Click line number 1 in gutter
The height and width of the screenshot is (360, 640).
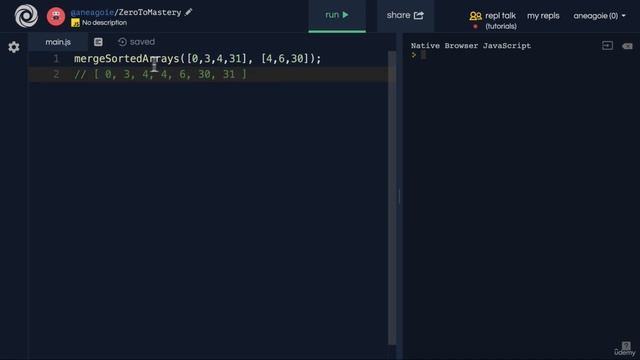point(56,59)
